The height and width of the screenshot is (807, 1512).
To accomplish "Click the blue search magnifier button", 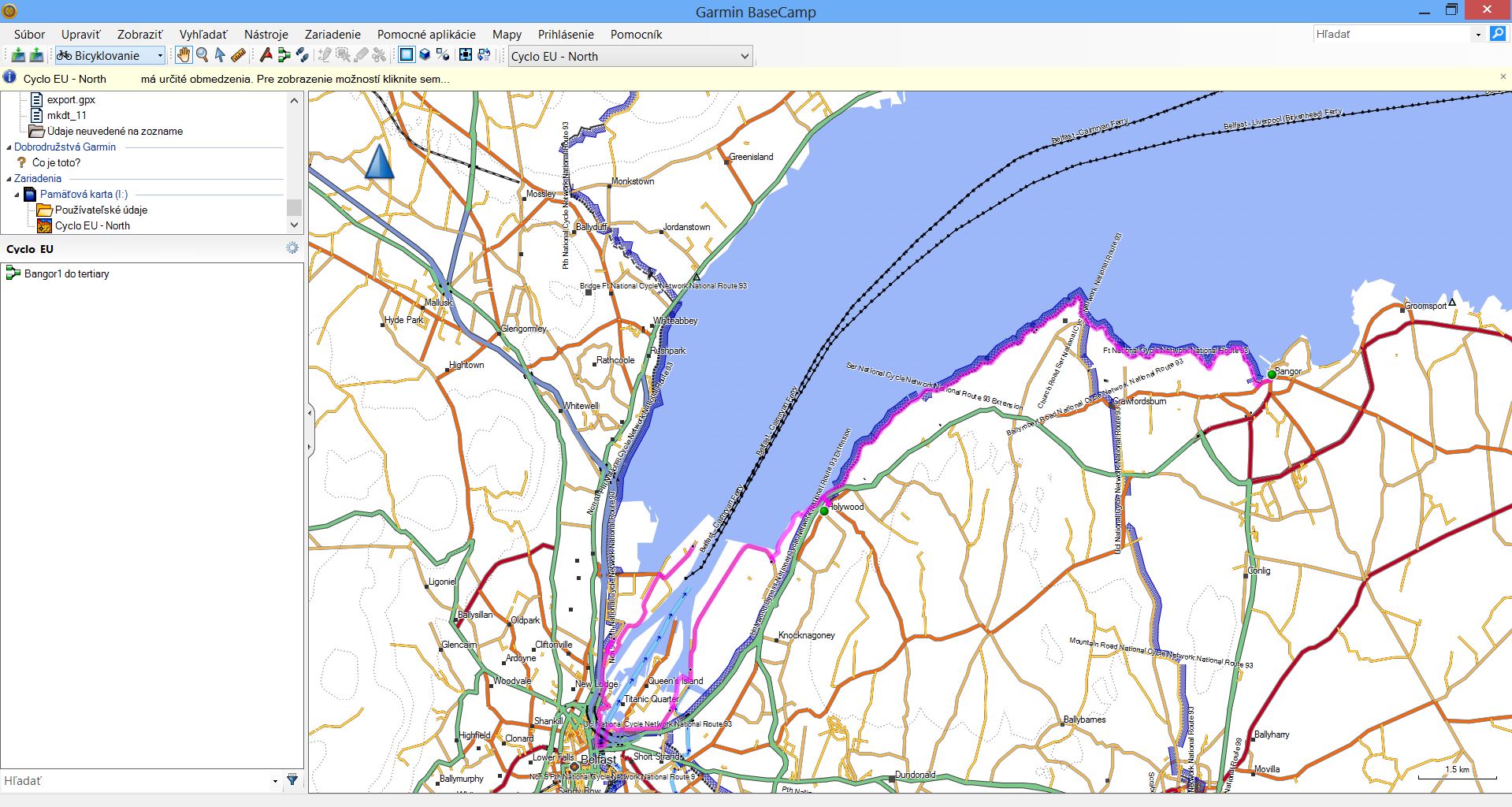I will pyautogui.click(x=1498, y=34).
